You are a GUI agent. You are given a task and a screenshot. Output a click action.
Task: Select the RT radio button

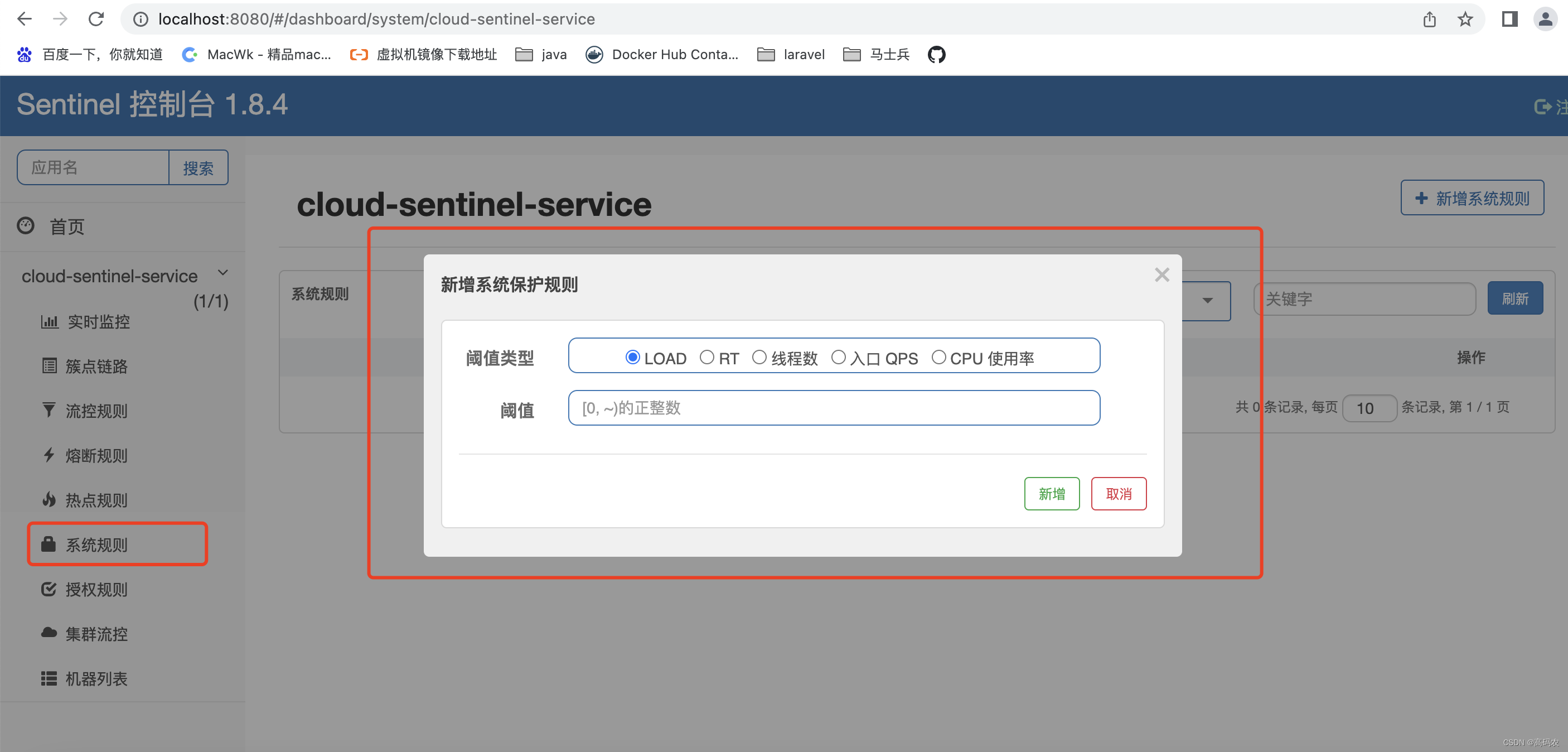coord(706,357)
